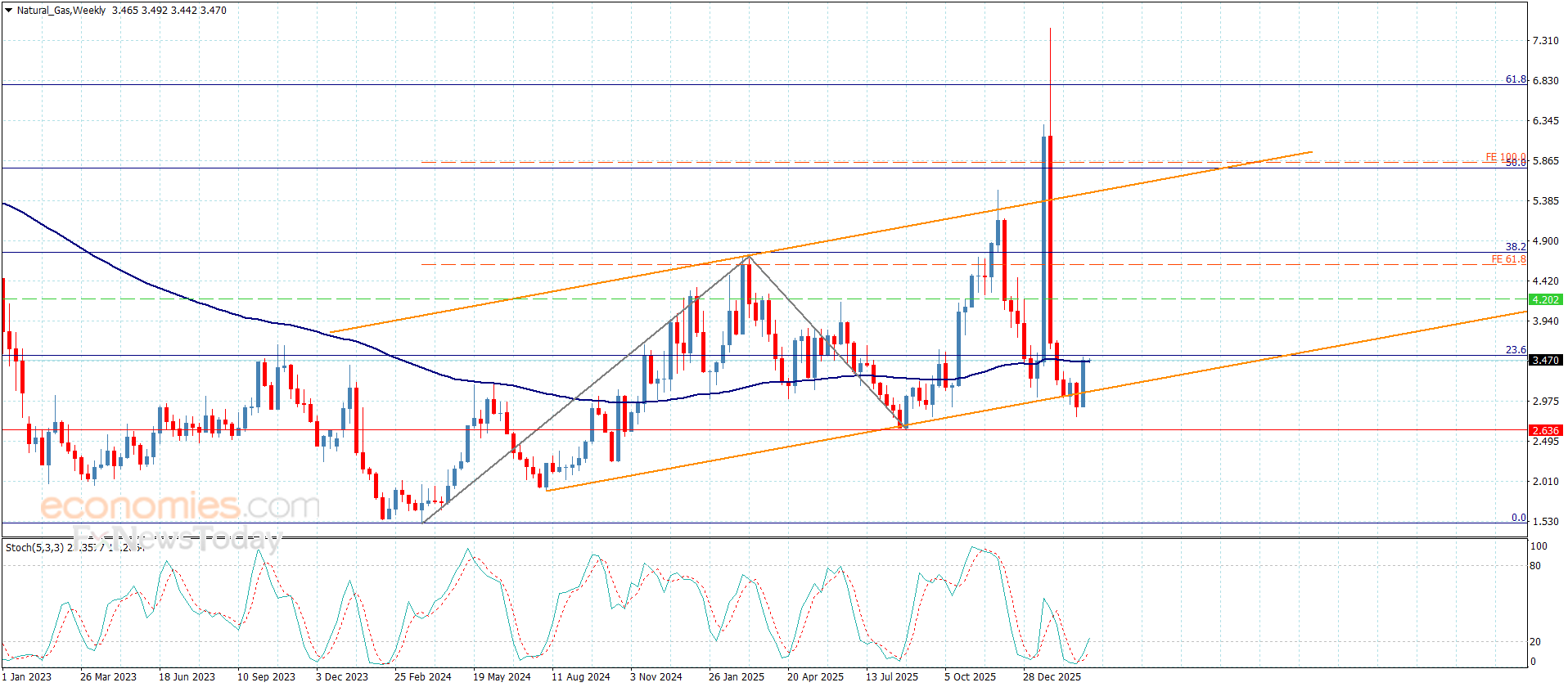Image resolution: width=1568 pixels, height=687 pixels.
Task: Click the 19 May 2024 date label
Action: pos(502,676)
